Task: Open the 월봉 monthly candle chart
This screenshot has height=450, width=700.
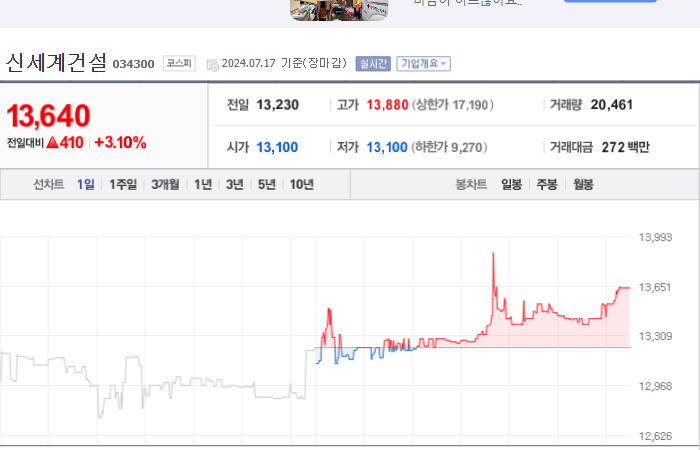Action: [x=583, y=184]
